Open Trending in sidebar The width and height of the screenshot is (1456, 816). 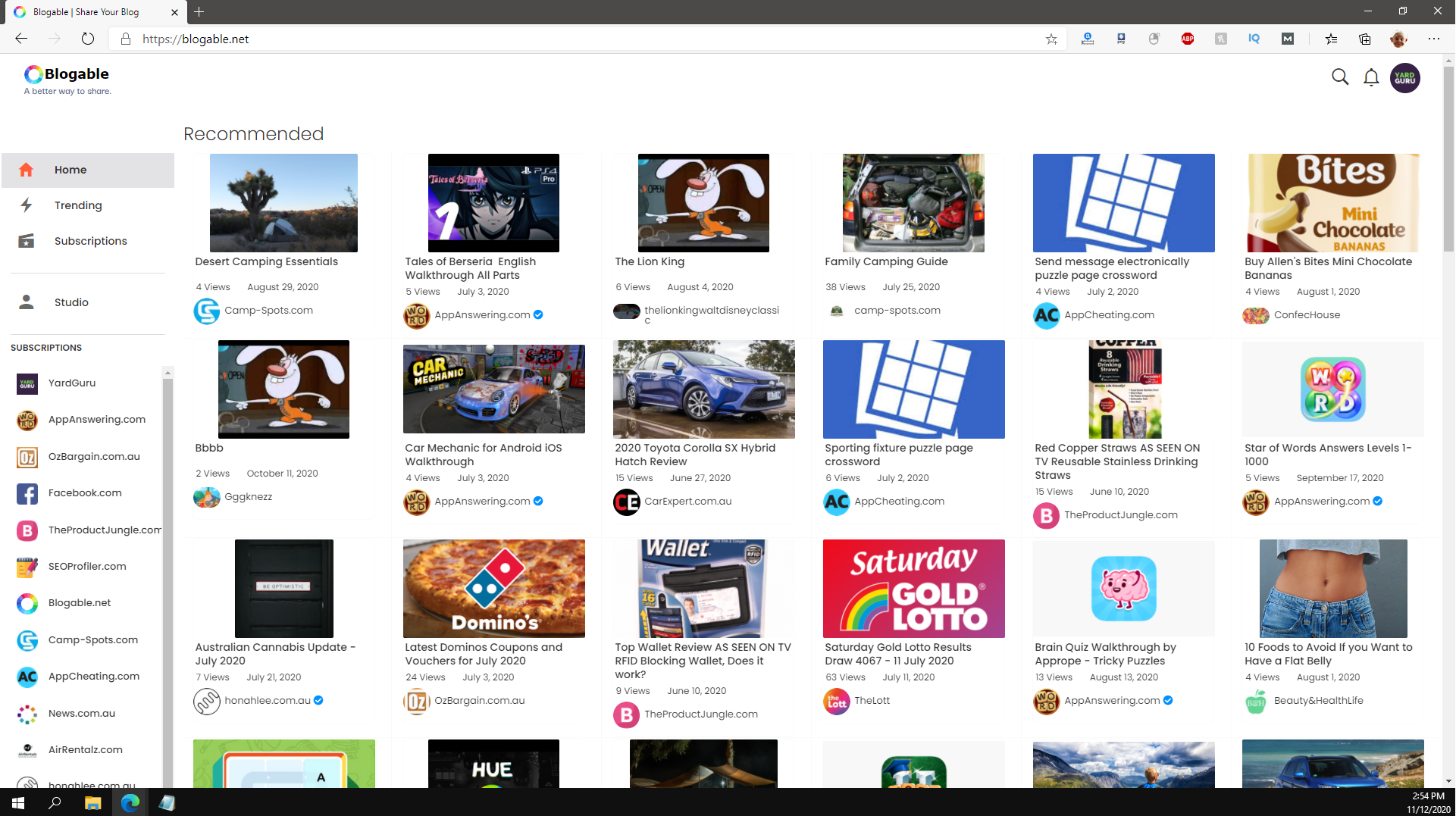coord(88,205)
